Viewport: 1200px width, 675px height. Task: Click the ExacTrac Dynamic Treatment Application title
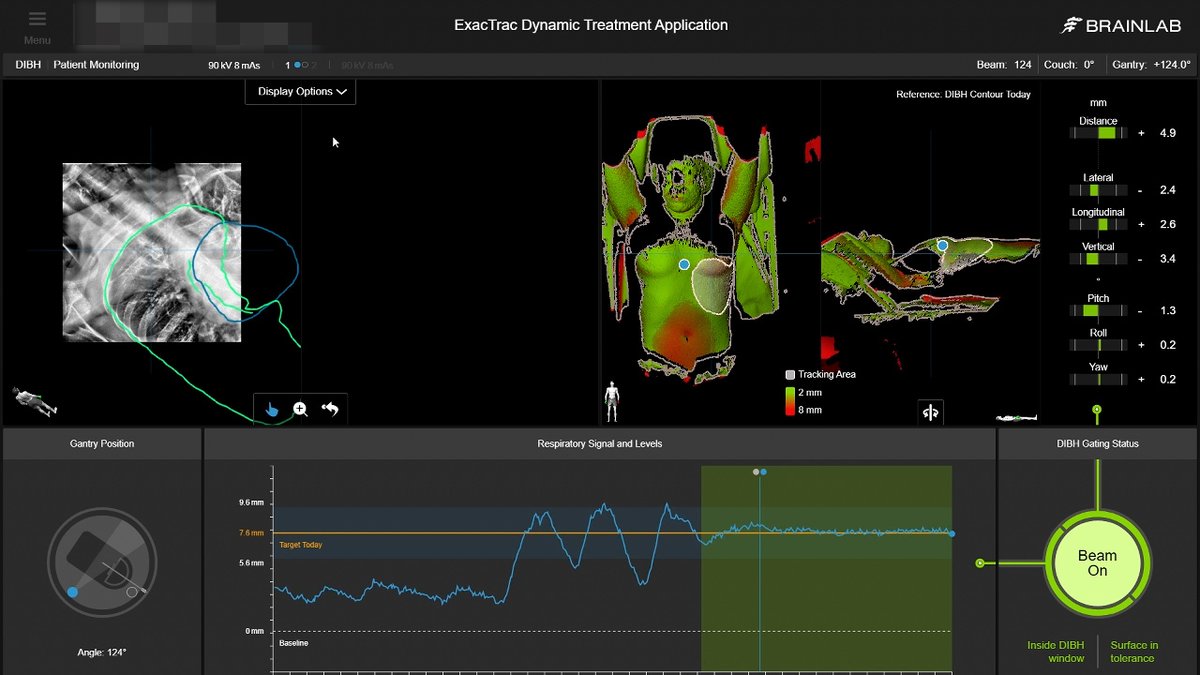pyautogui.click(x=591, y=25)
